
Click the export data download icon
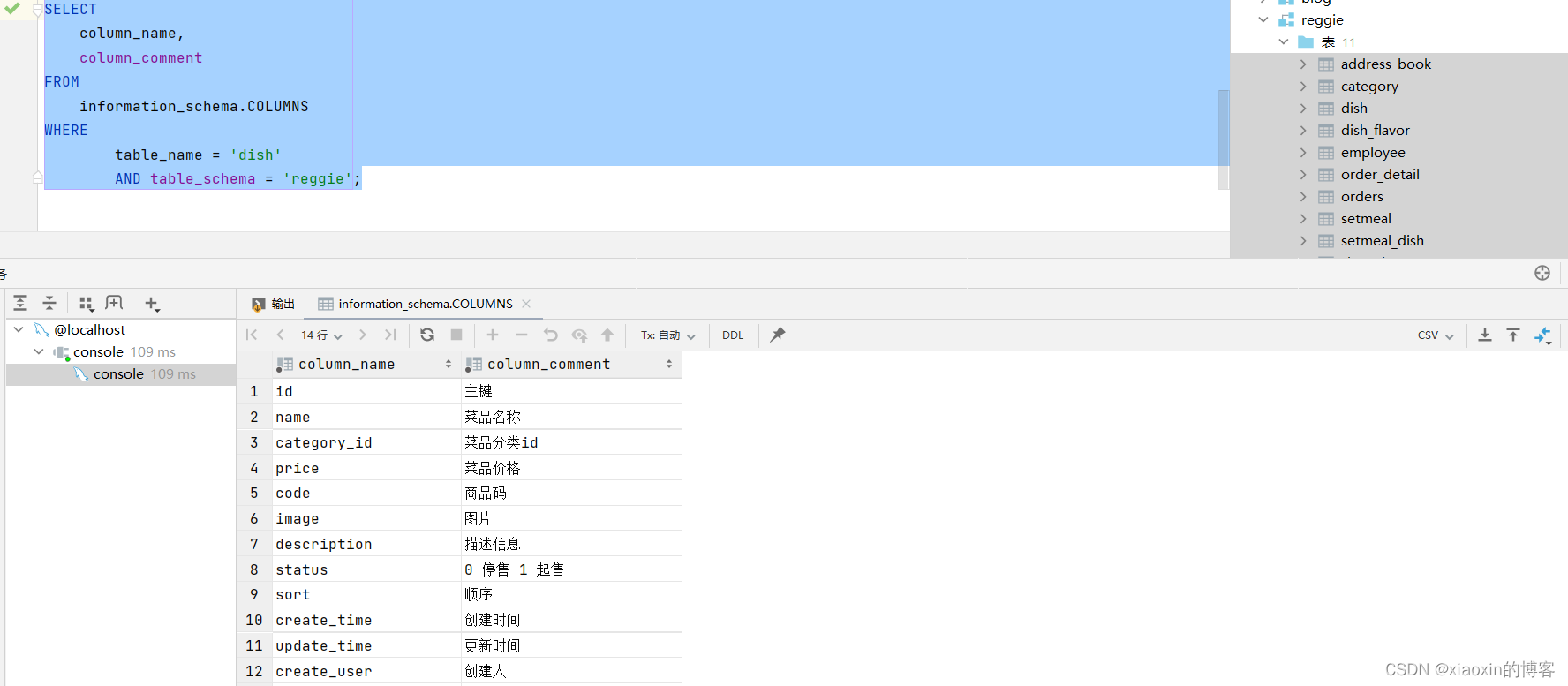point(1485,335)
